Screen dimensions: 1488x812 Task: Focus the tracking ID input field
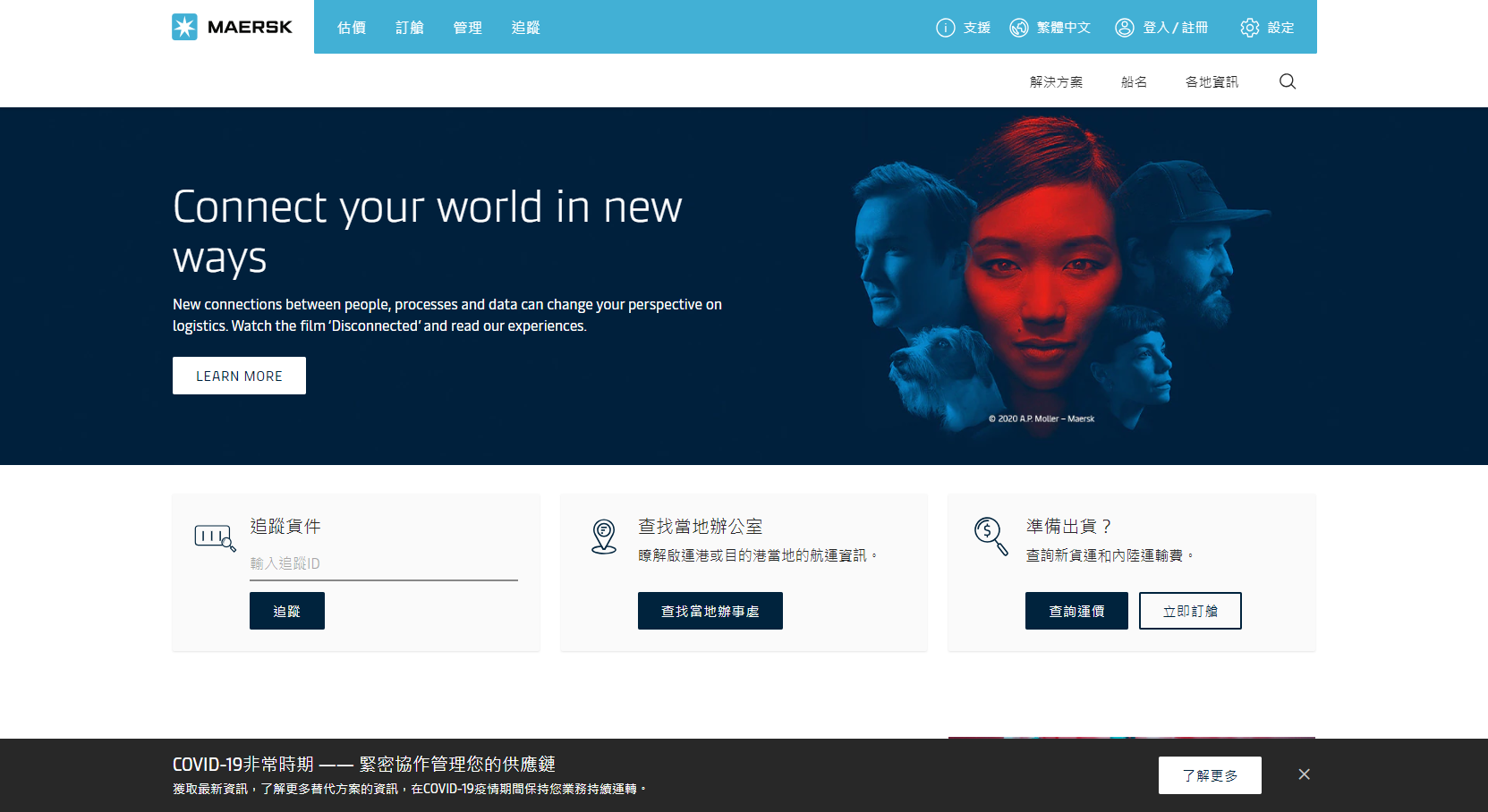(383, 563)
